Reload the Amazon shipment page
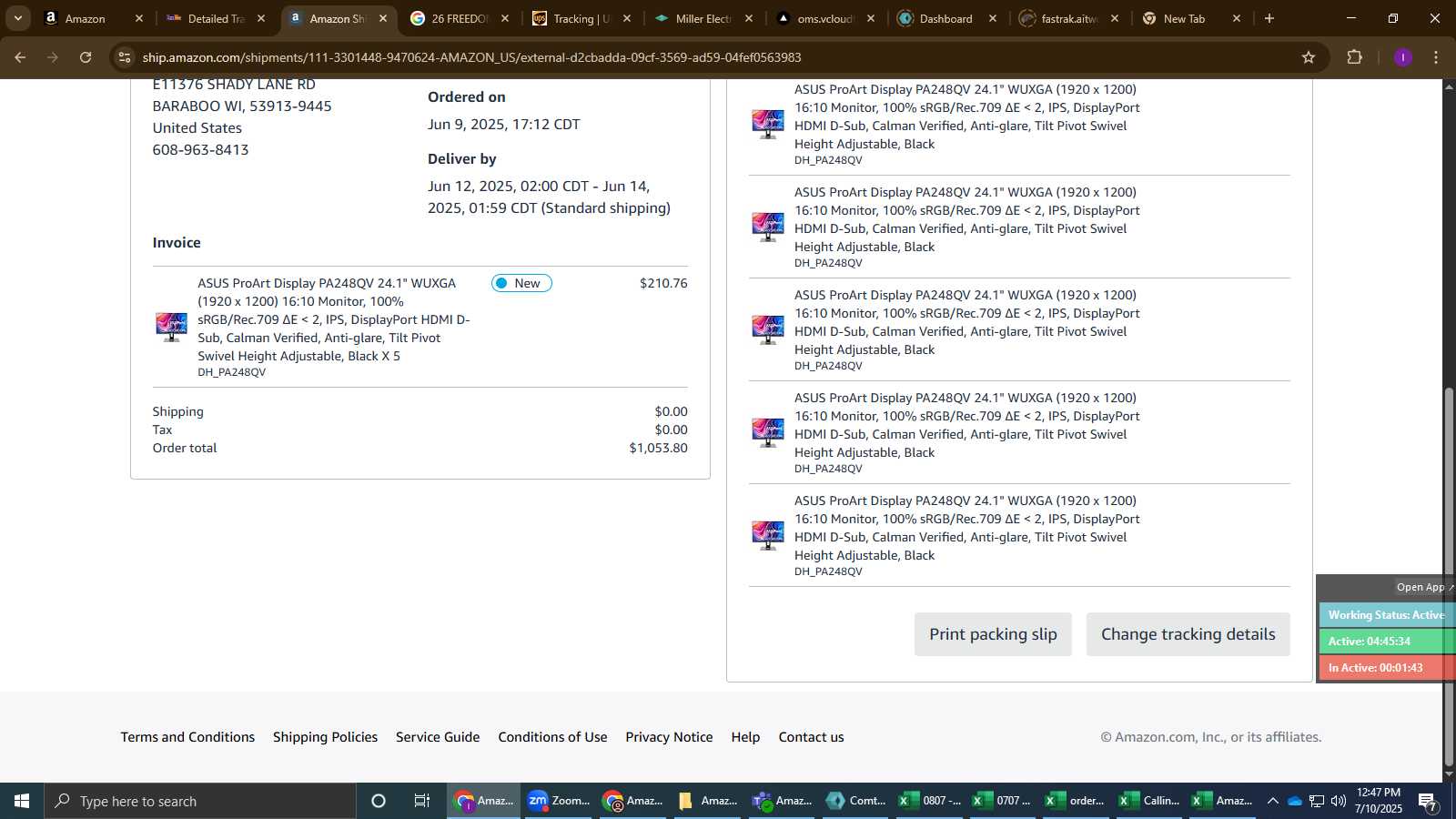Viewport: 1456px width, 819px height. (86, 57)
